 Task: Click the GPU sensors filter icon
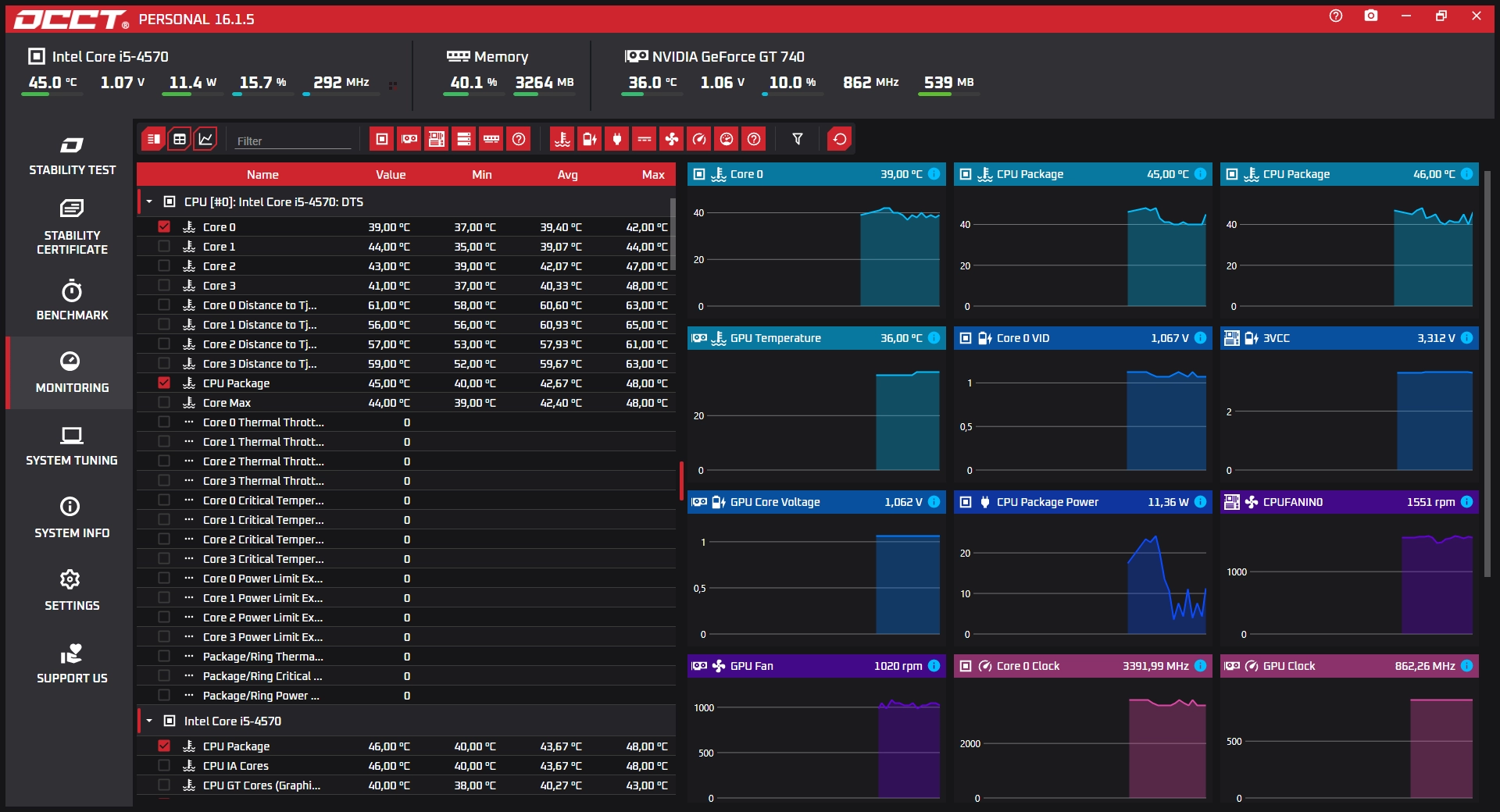[x=409, y=139]
